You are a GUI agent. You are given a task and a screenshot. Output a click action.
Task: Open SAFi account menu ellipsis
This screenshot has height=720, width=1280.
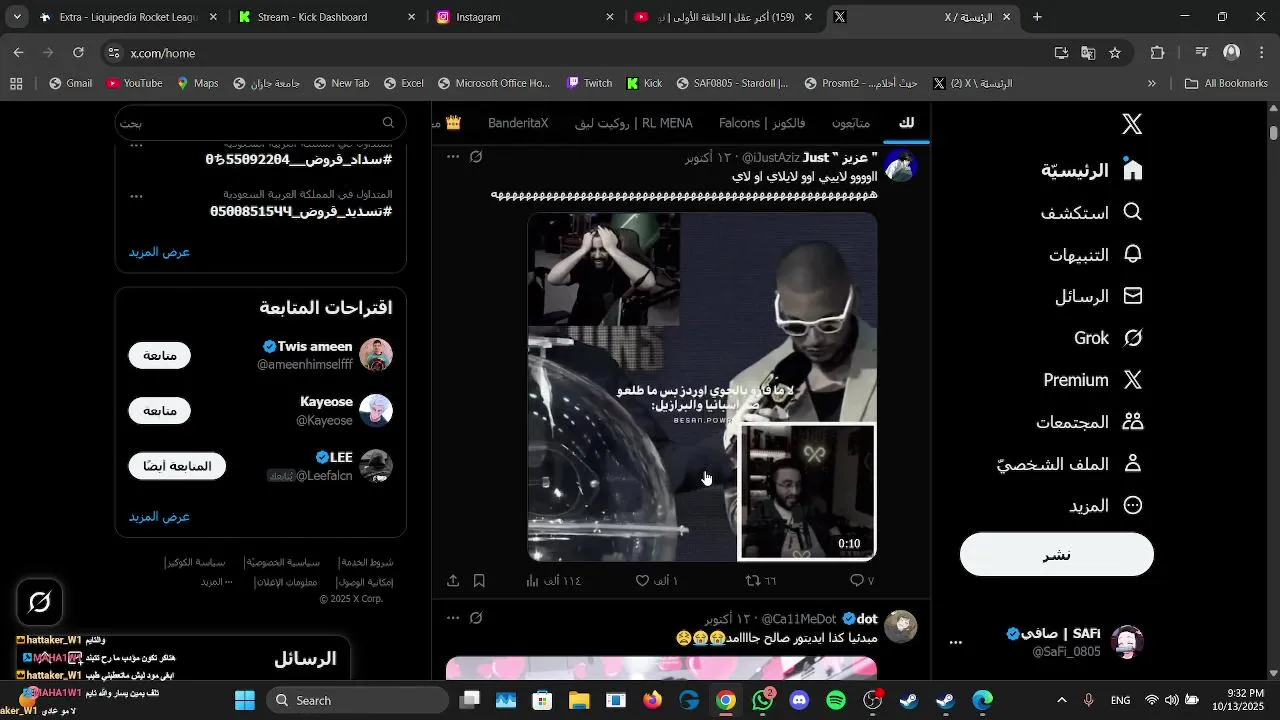[x=956, y=643]
